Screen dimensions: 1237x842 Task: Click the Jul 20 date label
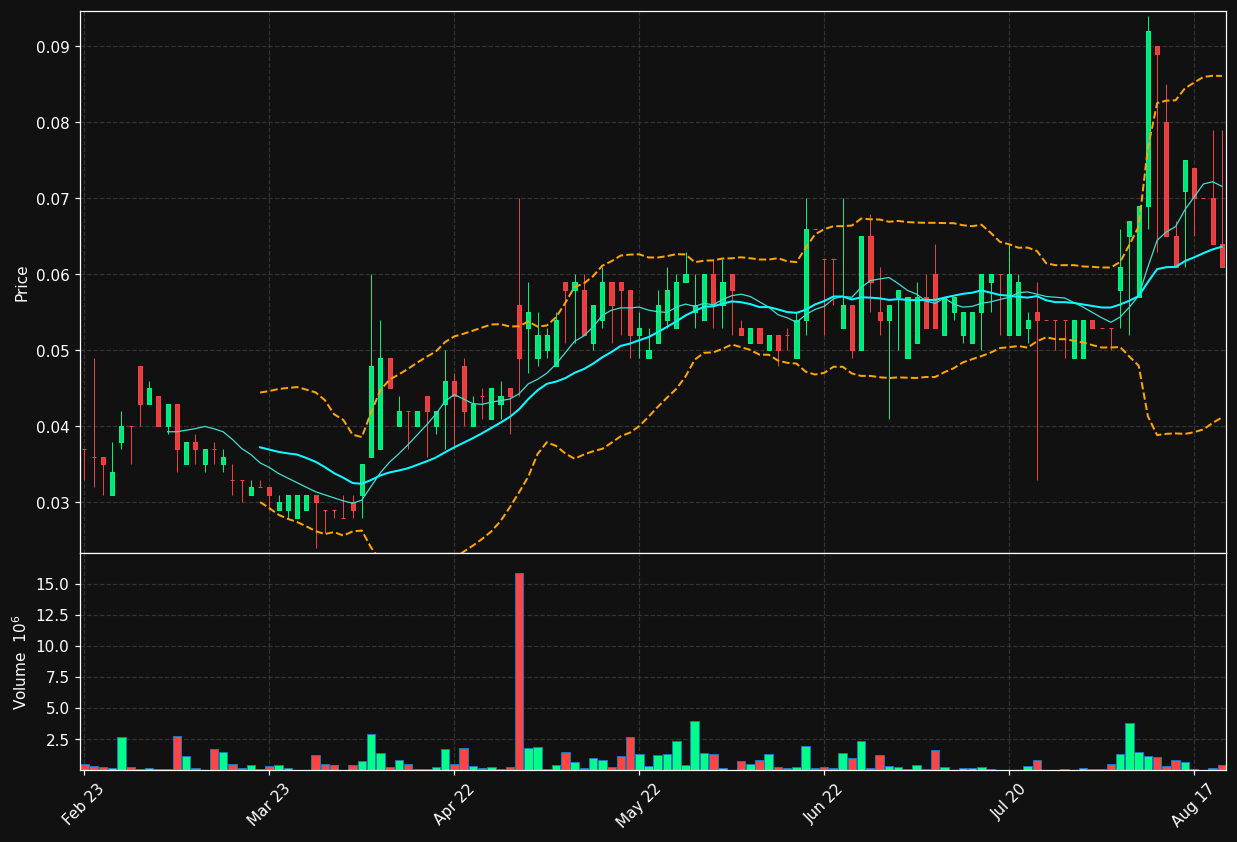[1009, 803]
